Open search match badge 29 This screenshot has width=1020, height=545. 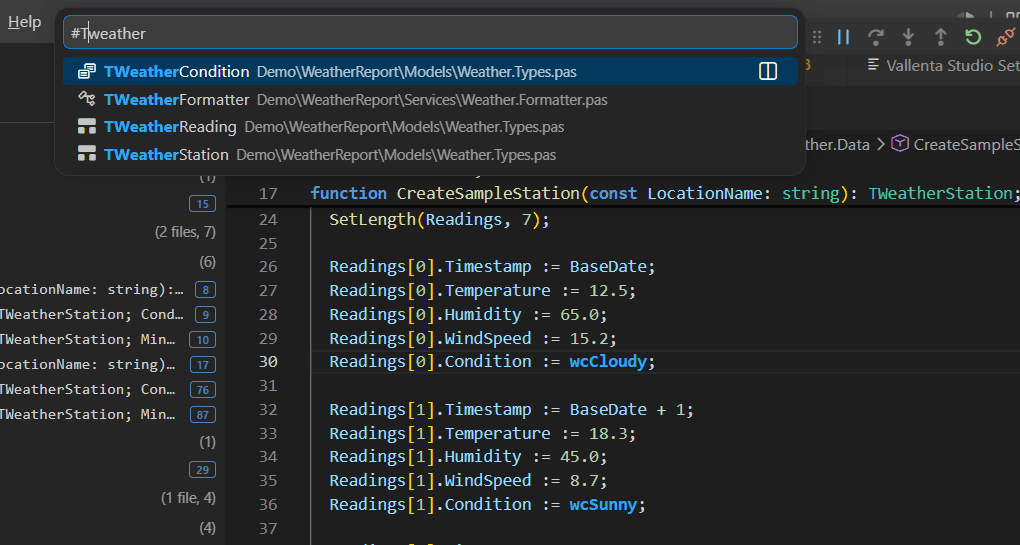pos(202,470)
